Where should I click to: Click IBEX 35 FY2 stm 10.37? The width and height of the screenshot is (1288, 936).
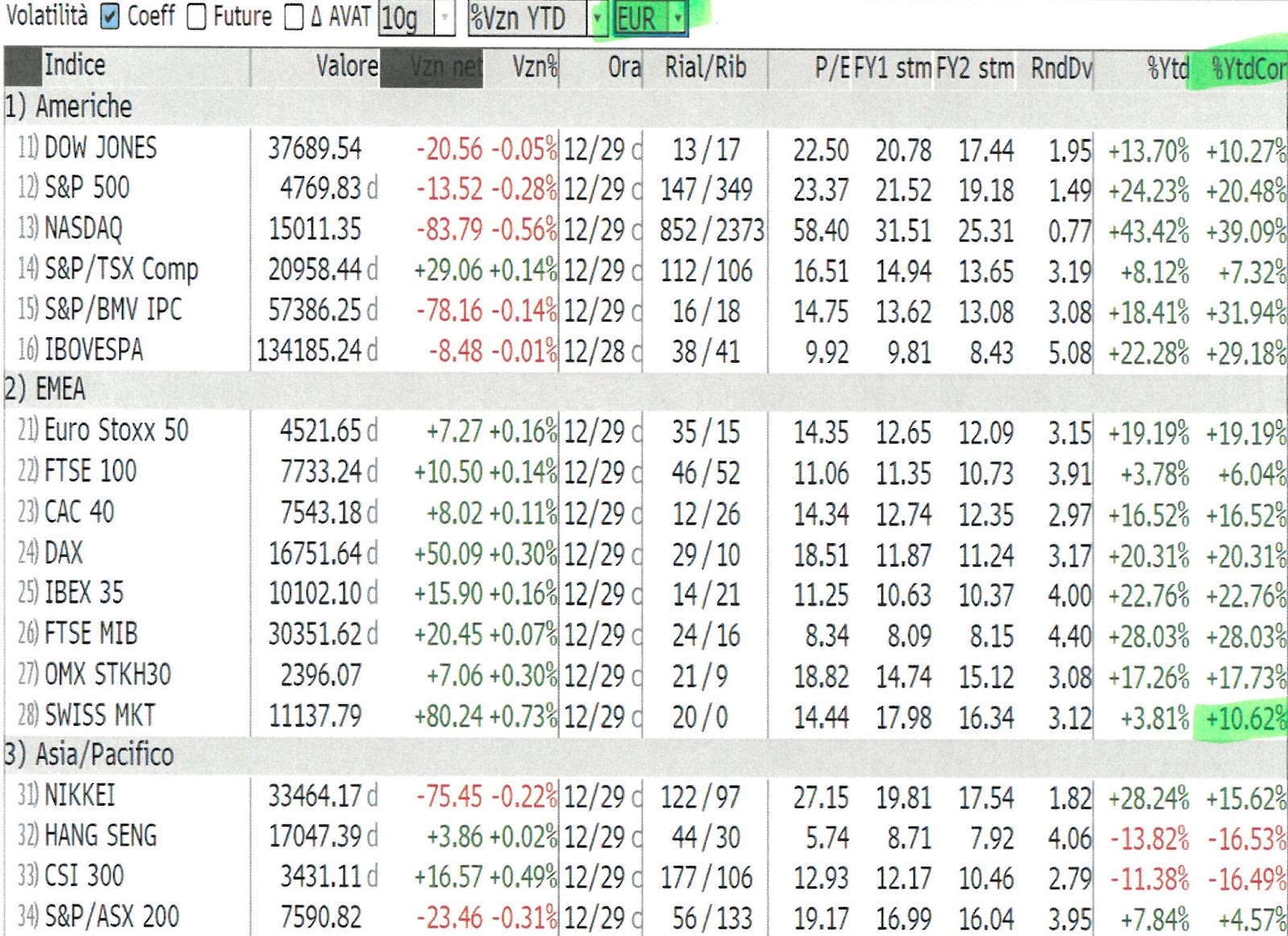click(985, 595)
